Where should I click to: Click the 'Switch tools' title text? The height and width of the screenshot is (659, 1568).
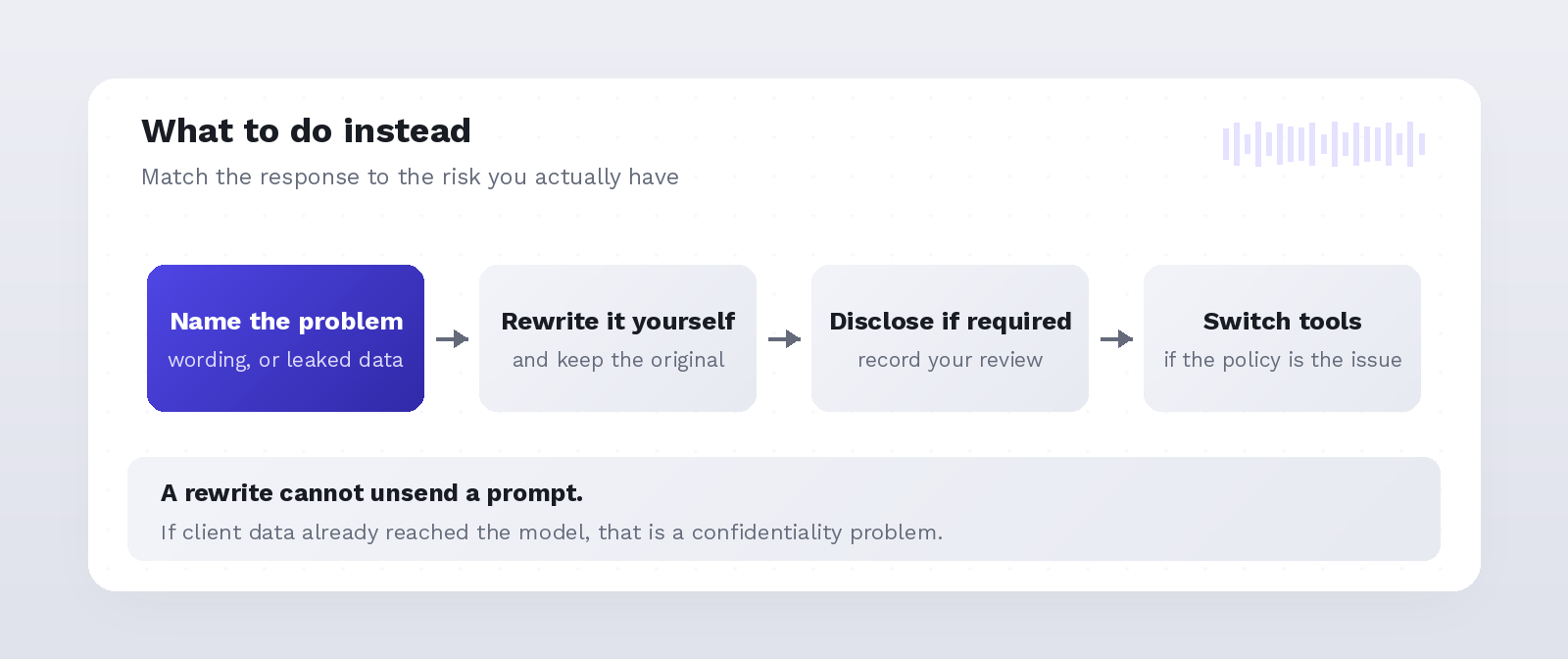tap(1282, 321)
